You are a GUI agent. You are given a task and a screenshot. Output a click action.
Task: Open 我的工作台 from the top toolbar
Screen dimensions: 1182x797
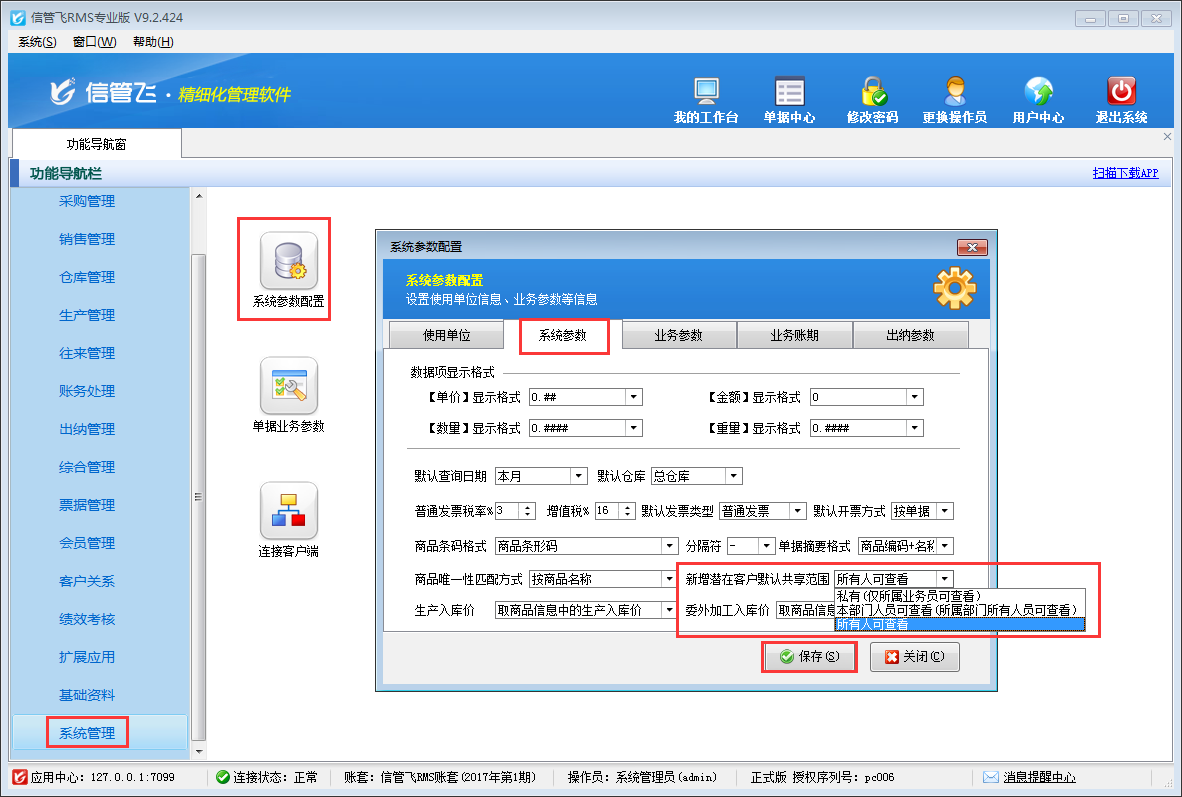706,93
